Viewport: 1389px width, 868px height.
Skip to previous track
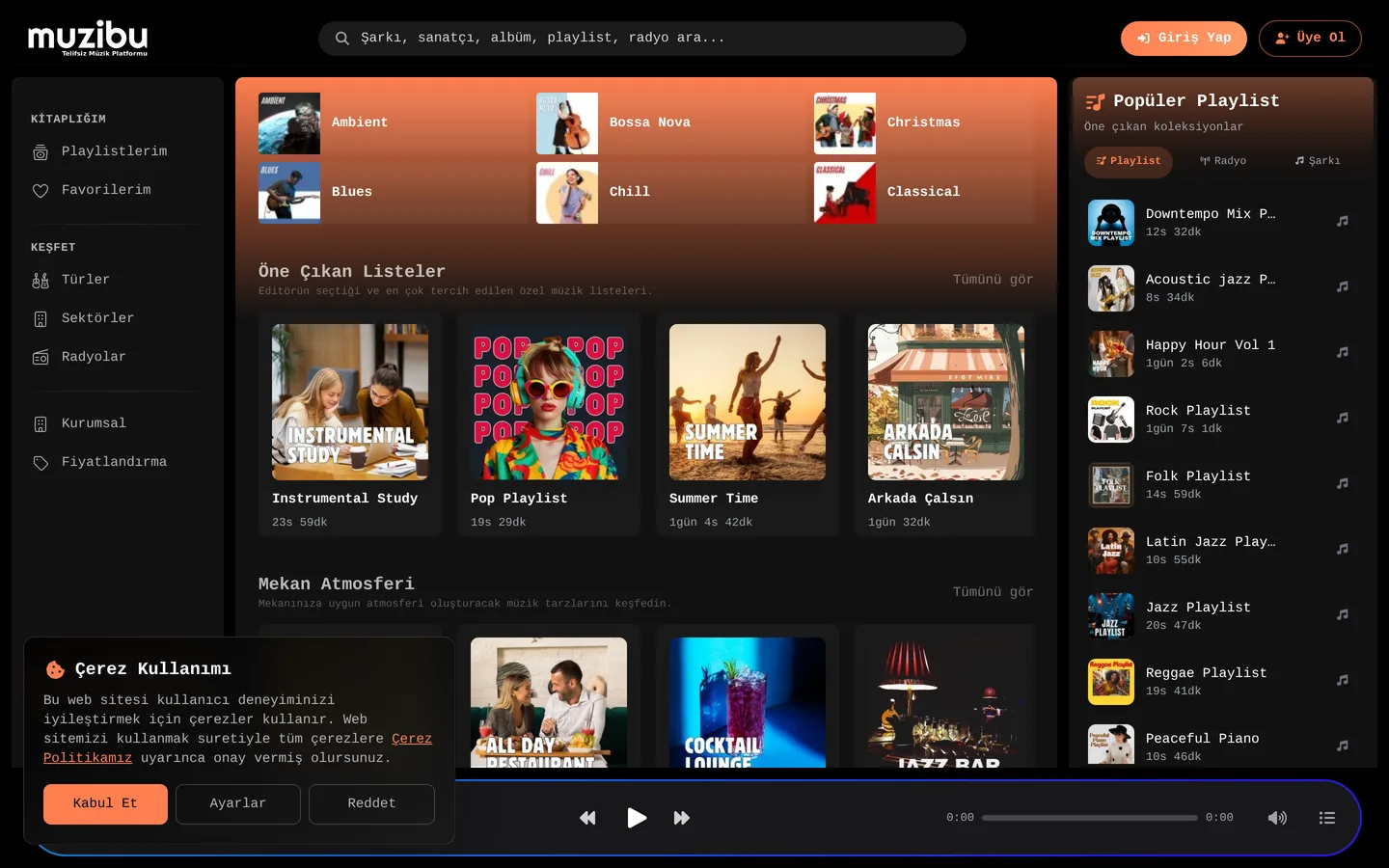(x=587, y=818)
